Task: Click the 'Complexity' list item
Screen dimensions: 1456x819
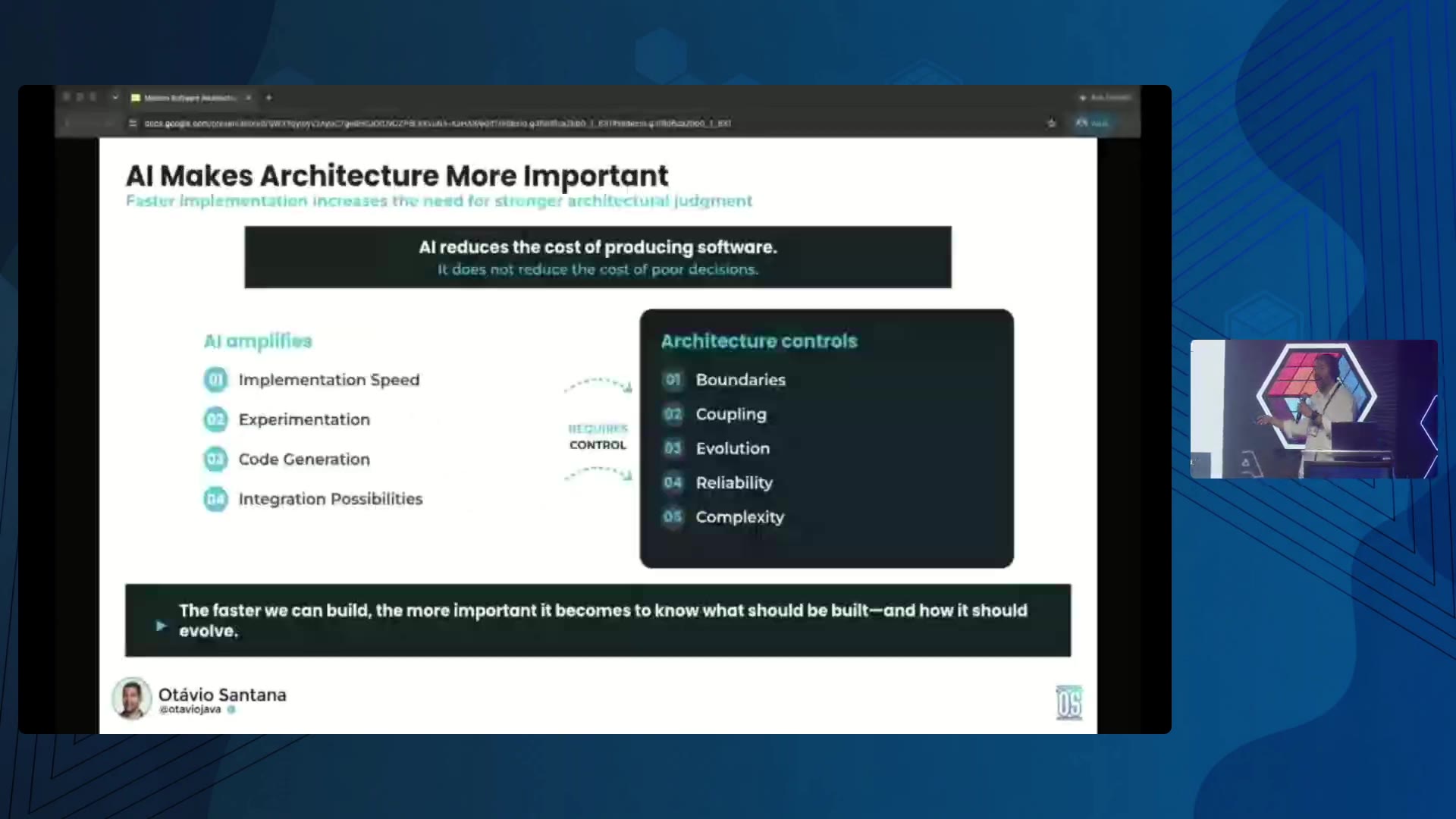Action: 740,516
